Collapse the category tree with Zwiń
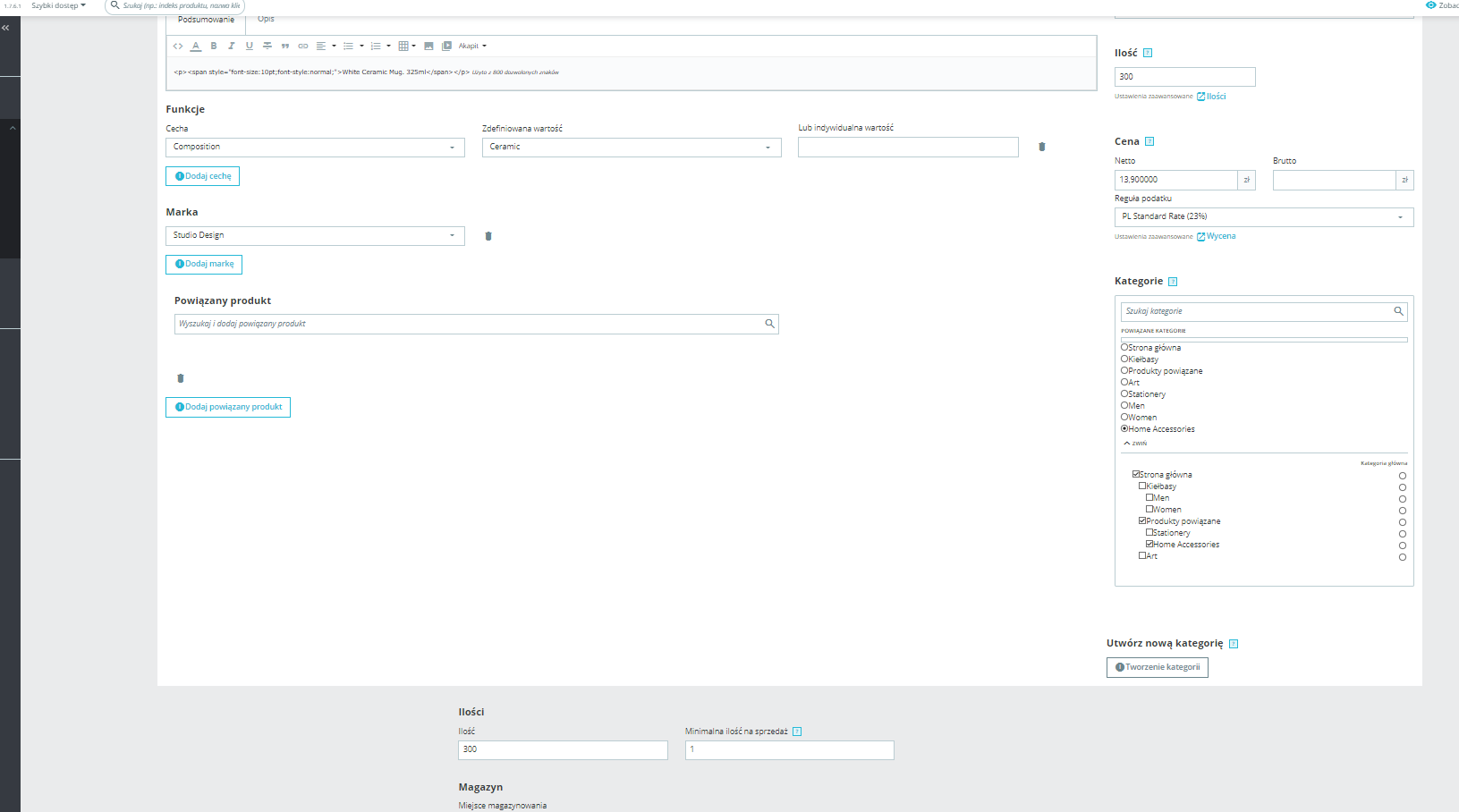This screenshot has width=1459, height=812. pyautogui.click(x=1135, y=444)
